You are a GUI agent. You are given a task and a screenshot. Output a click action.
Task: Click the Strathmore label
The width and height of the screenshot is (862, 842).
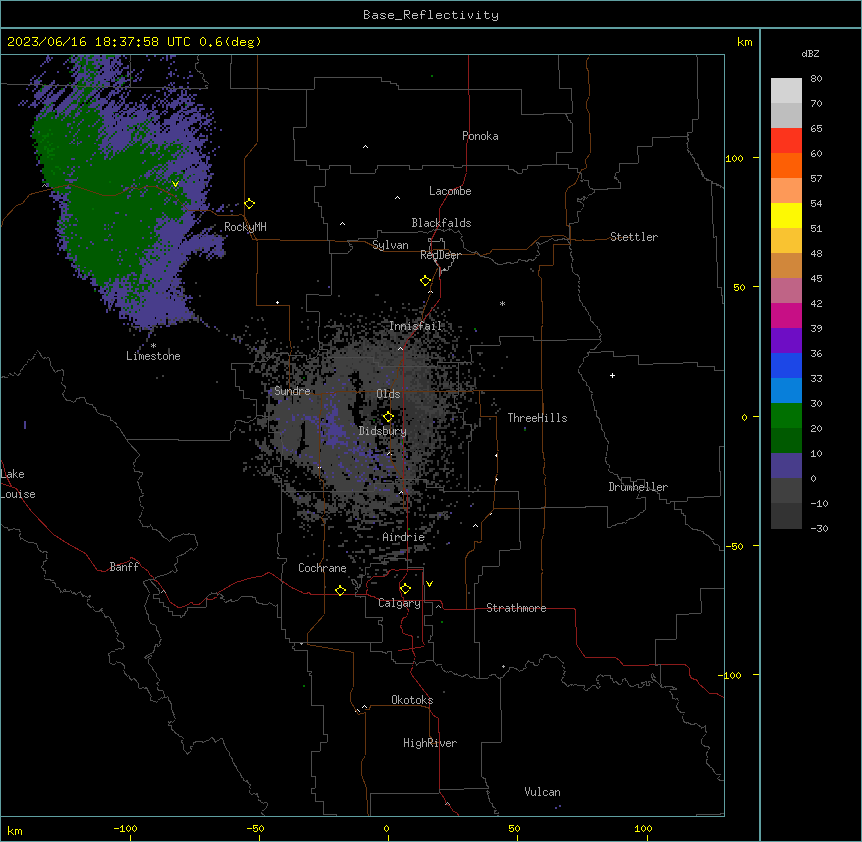(516, 608)
